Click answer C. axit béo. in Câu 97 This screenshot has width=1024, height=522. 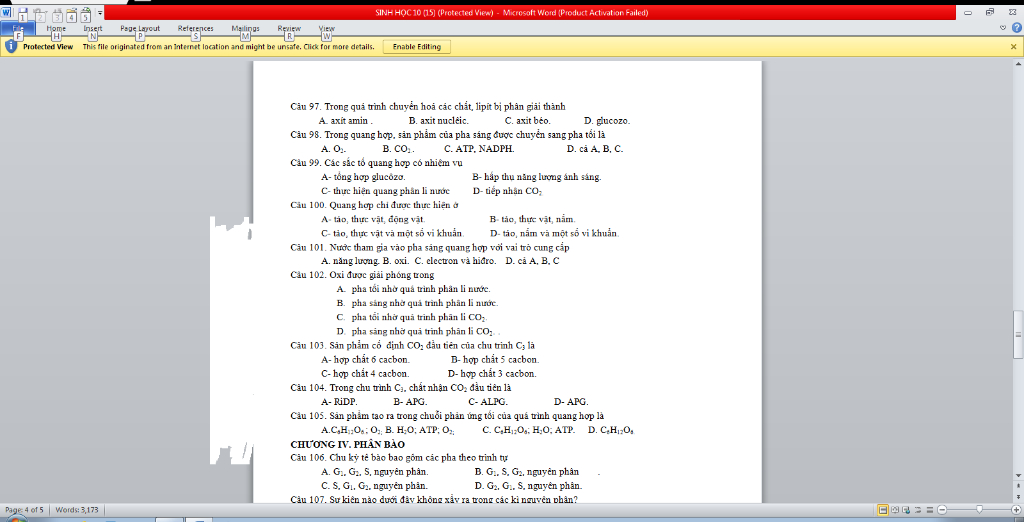coord(528,121)
